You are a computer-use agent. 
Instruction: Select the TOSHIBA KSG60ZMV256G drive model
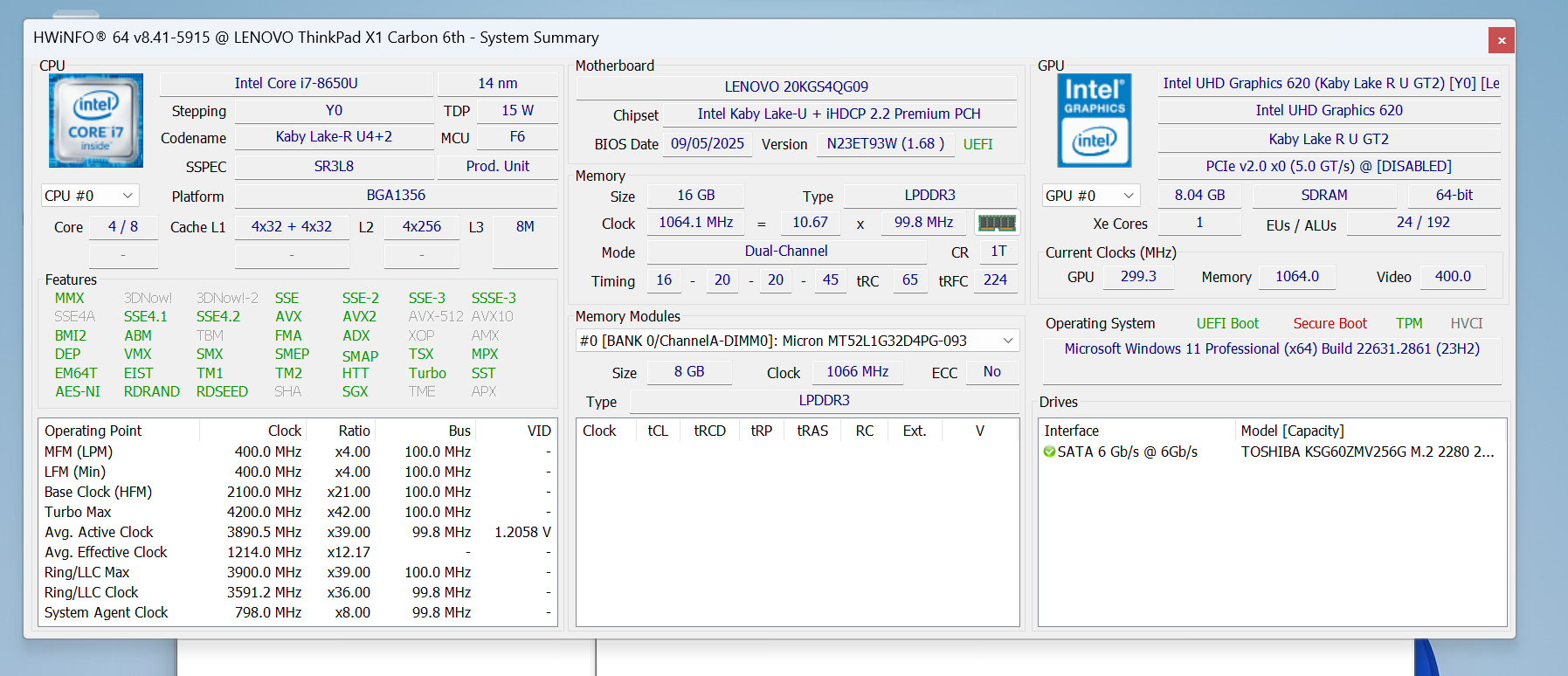pyautogui.click(x=1368, y=452)
